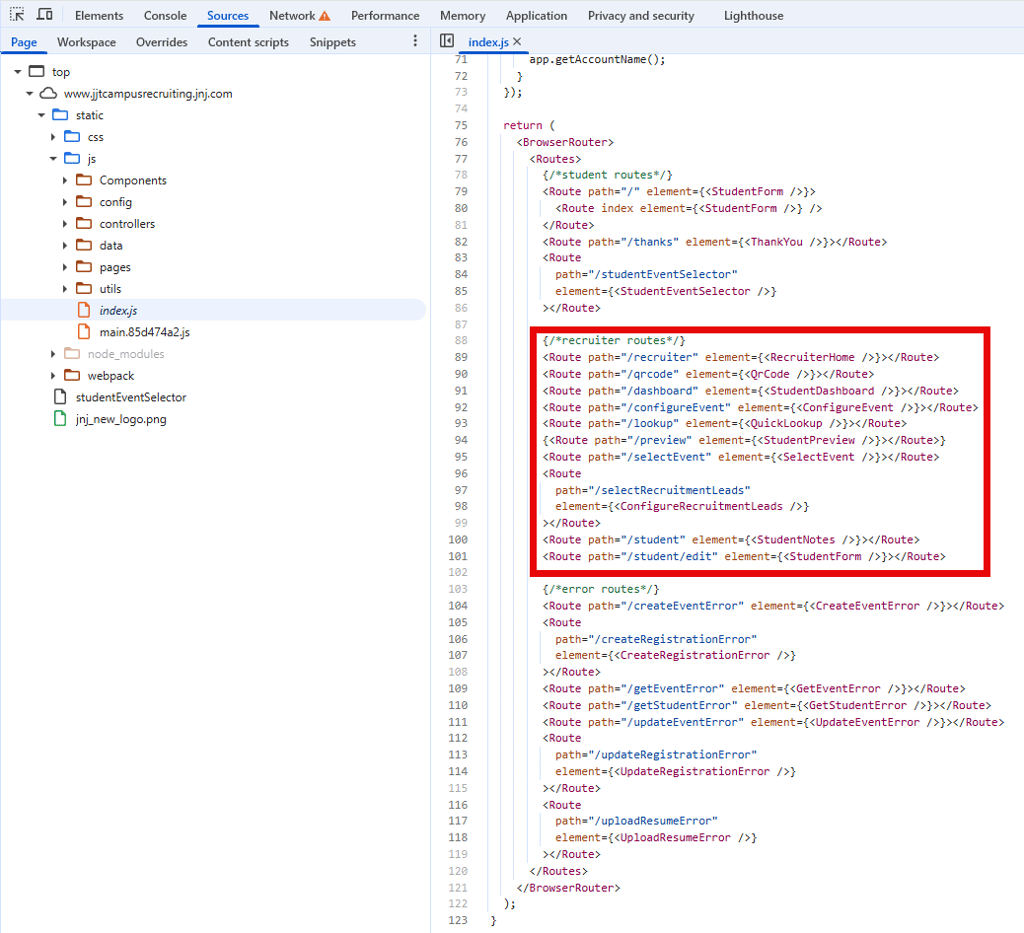Click the Components folder icon

[x=84, y=180]
